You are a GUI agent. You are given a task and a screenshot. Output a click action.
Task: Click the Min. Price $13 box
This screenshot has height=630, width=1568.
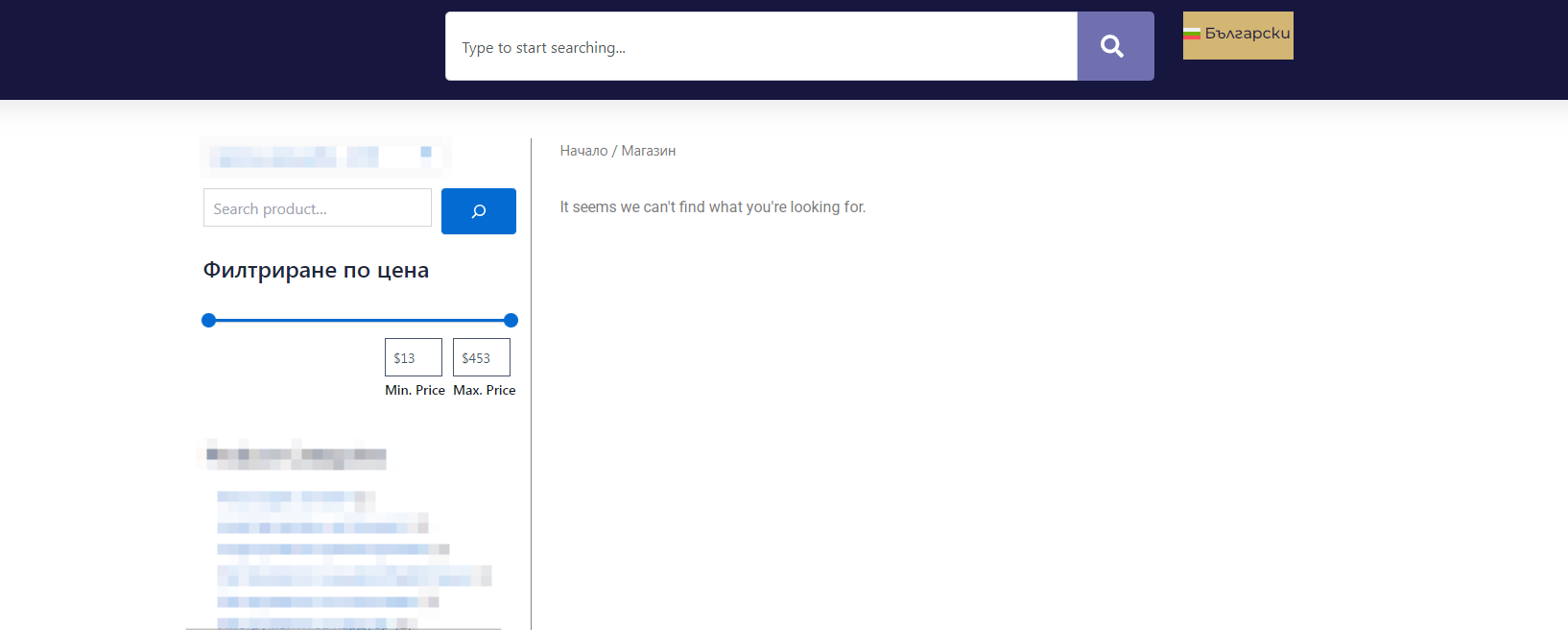pos(414,357)
